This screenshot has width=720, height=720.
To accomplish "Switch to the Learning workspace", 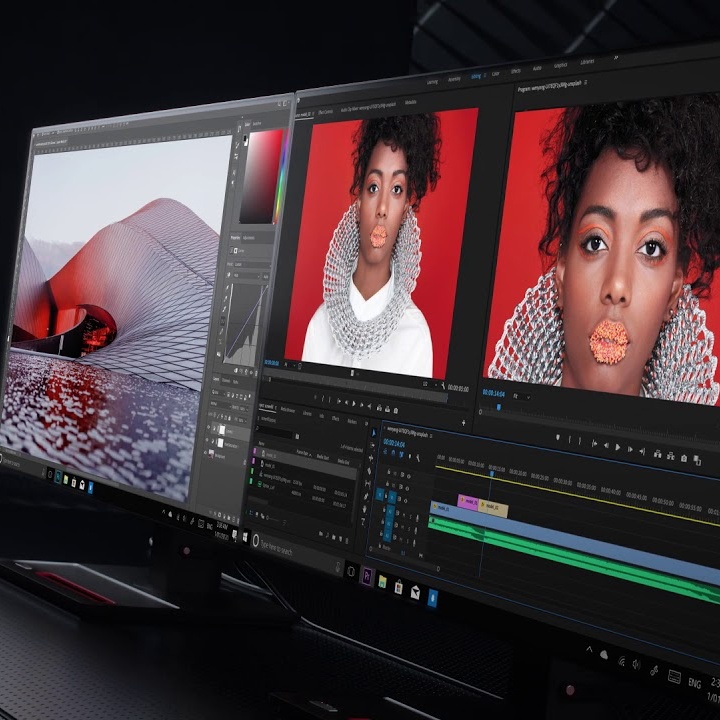I will pyautogui.click(x=432, y=82).
